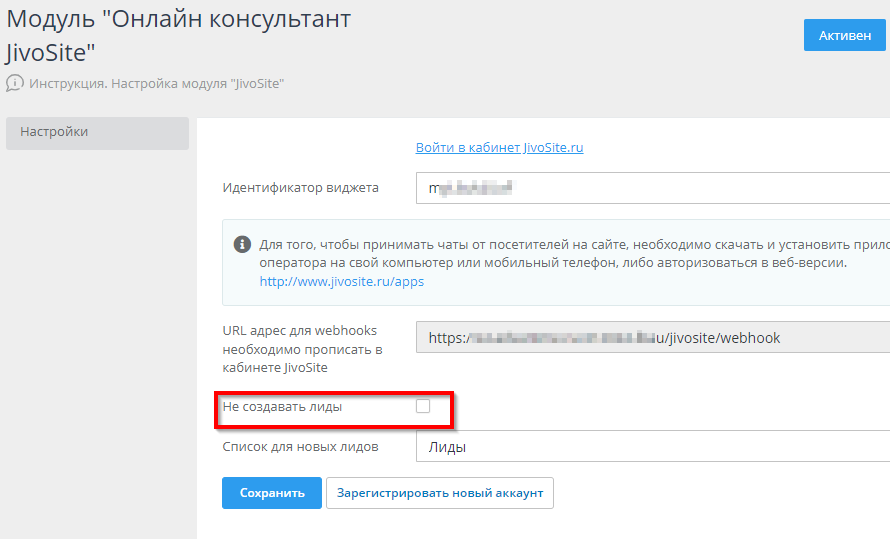
Task: Focus the Идентификатор виджета input field
Action: (652, 188)
